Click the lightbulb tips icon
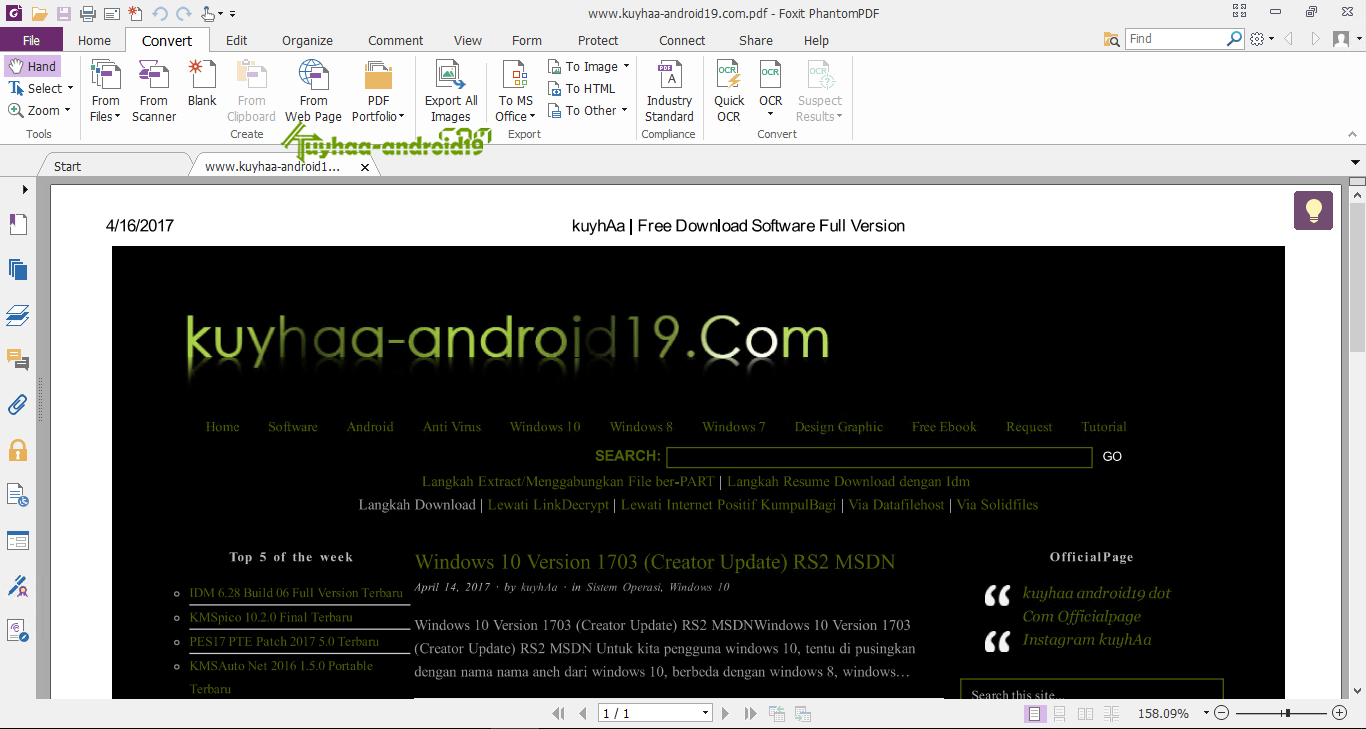 (x=1314, y=211)
